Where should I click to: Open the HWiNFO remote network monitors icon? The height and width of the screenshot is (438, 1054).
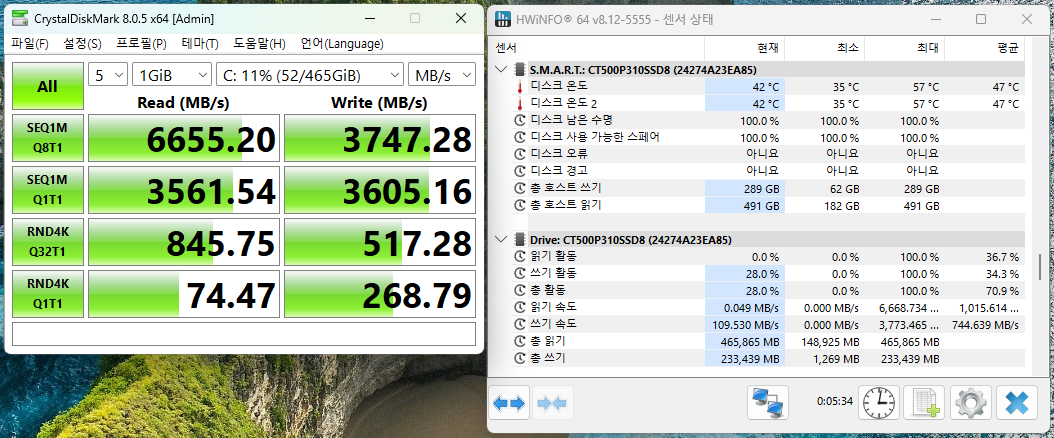[768, 403]
